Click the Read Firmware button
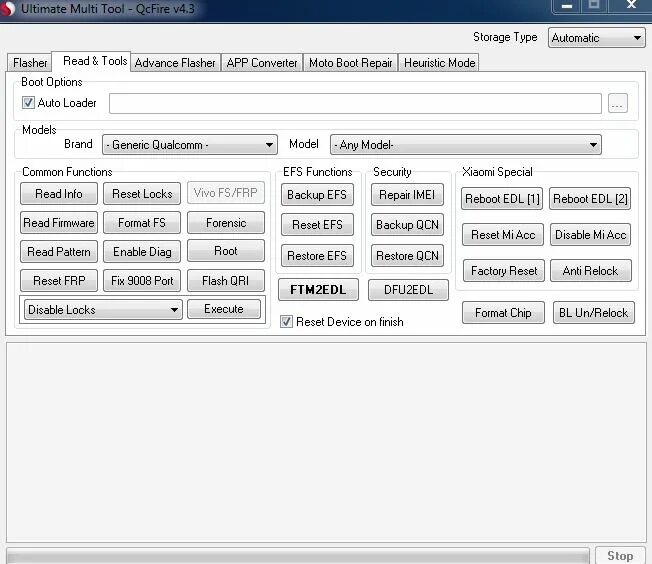Viewport: 652px width, 564px height. click(59, 223)
